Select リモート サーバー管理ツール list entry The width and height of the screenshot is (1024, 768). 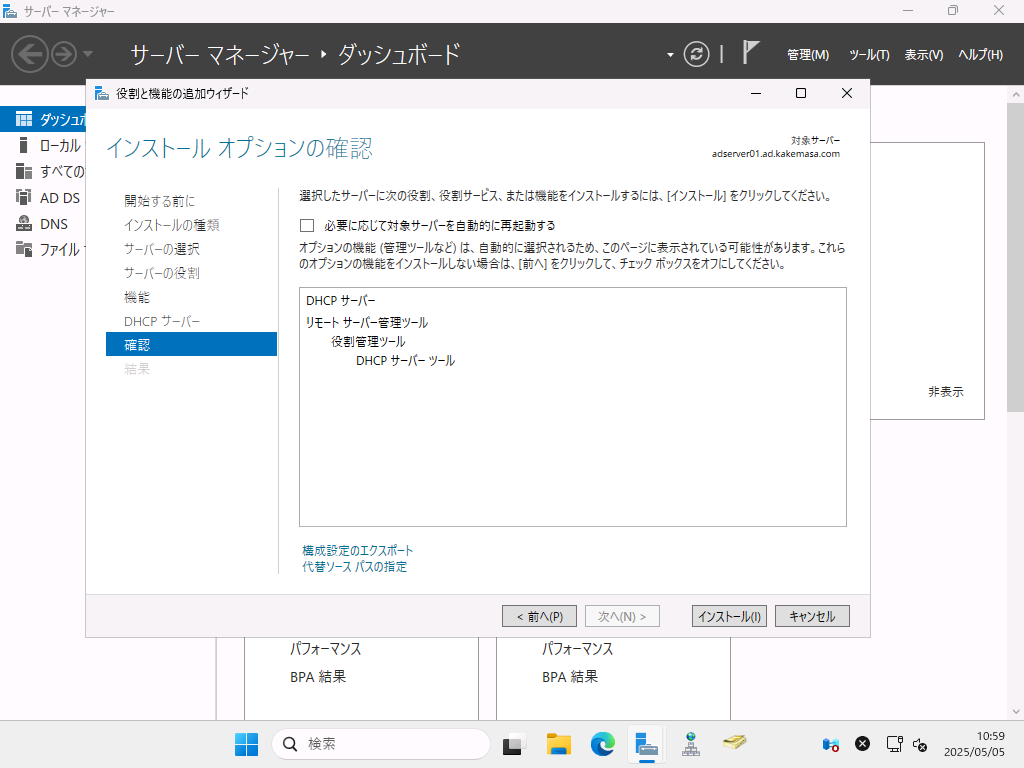(x=366, y=323)
